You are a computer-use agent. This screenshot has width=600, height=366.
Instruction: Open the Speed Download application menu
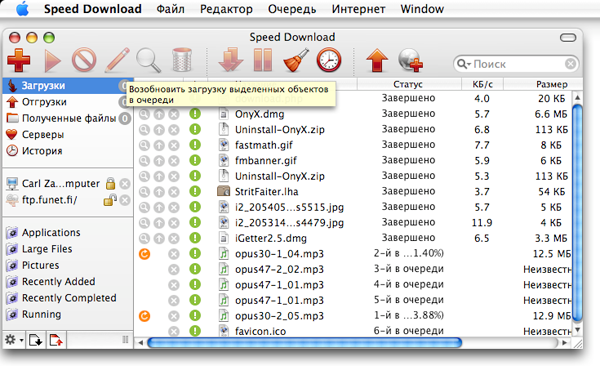click(x=93, y=9)
